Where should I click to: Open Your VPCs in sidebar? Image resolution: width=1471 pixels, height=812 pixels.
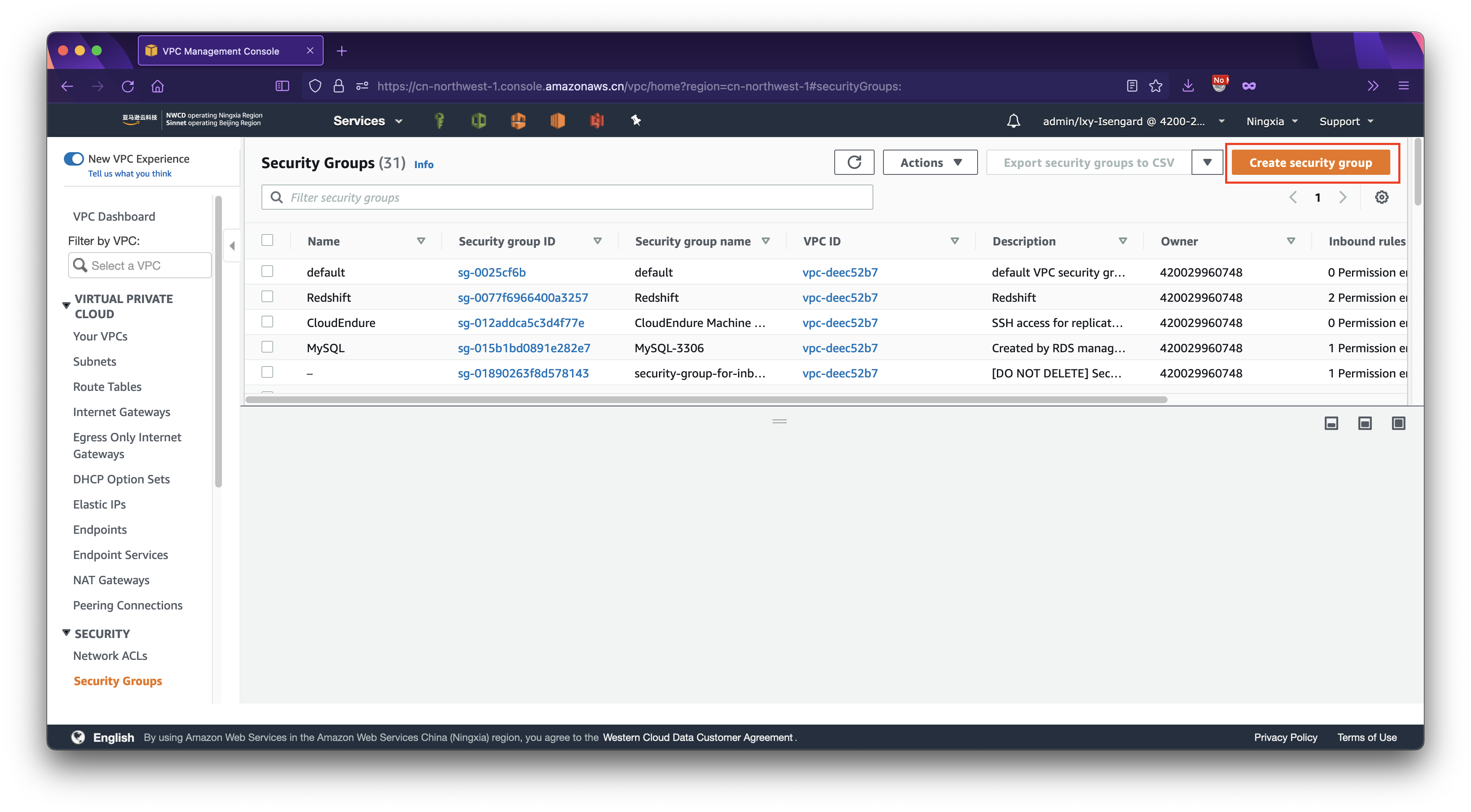coord(100,336)
